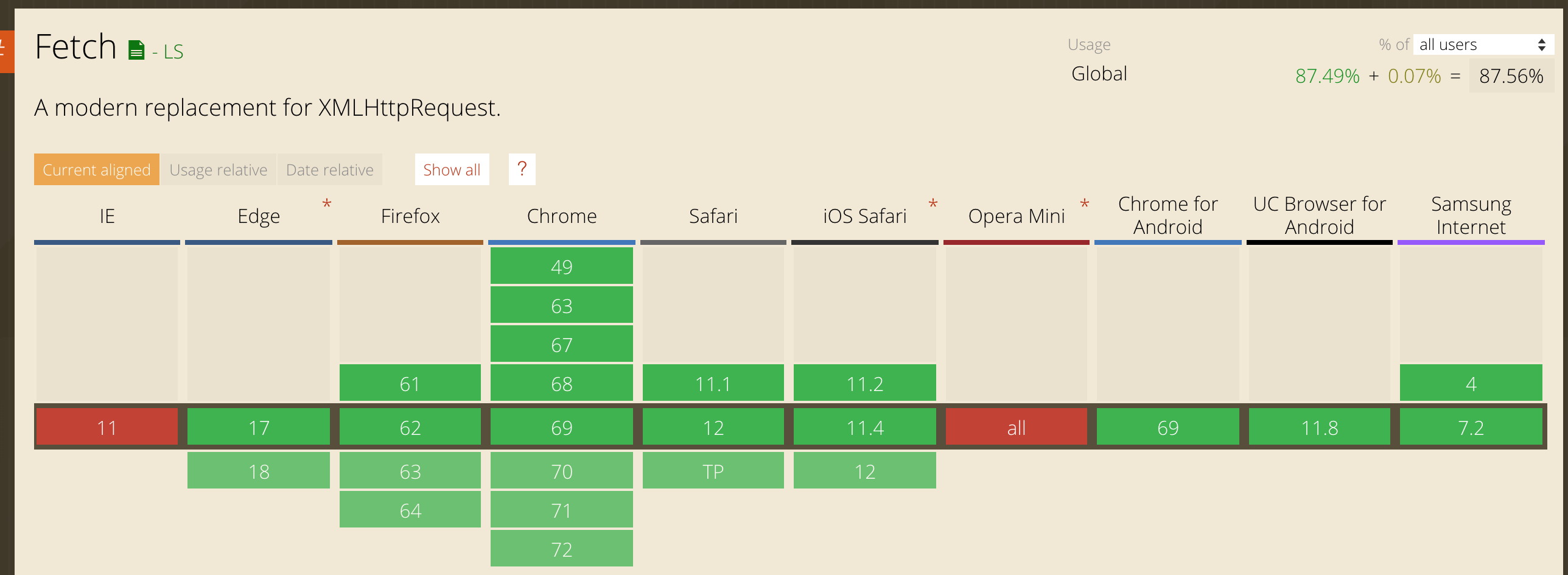Expand hidden Firefox versions above 61
This screenshot has height=575, width=1568.
[x=410, y=305]
